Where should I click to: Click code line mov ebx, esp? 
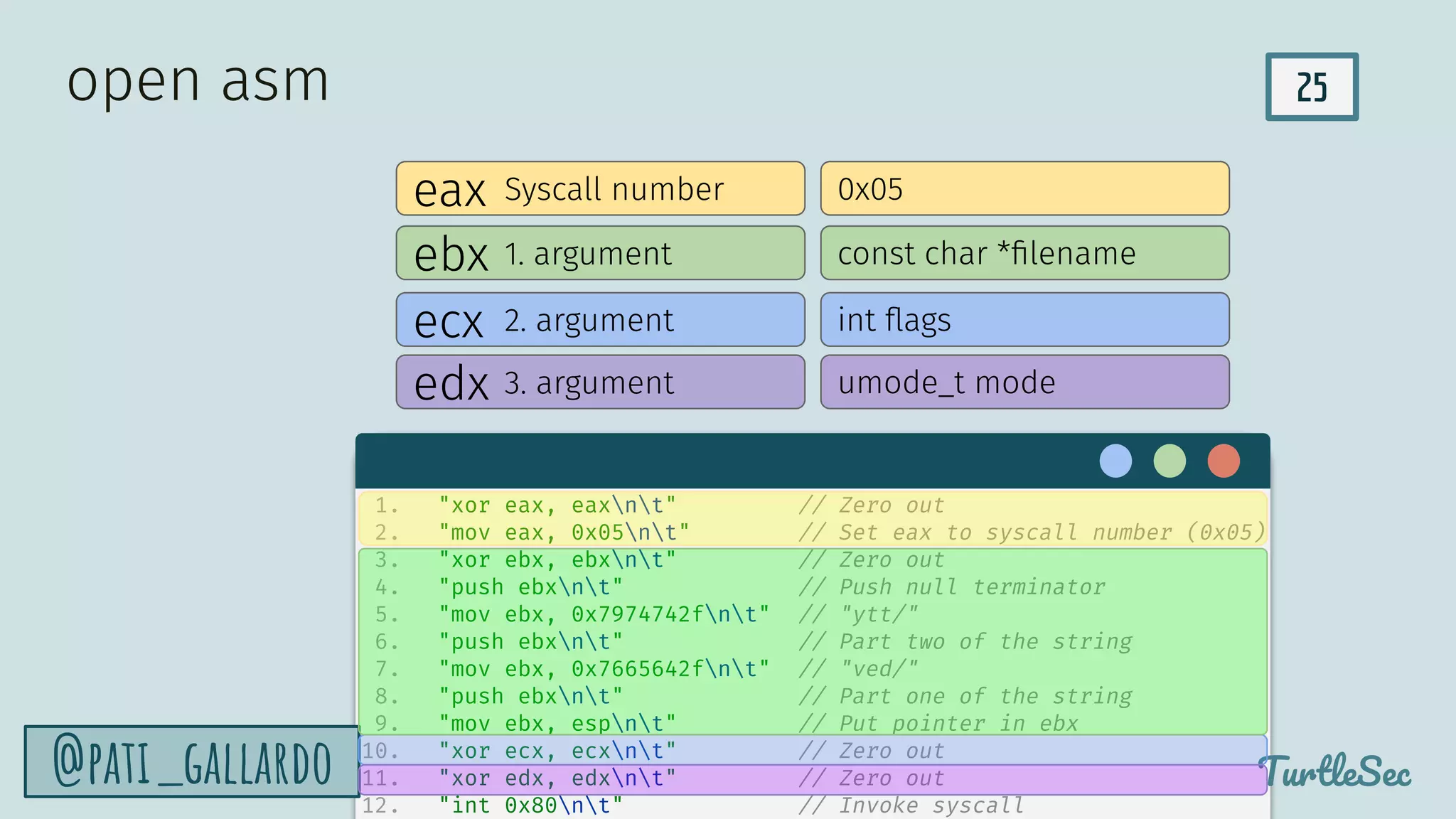[557, 724]
